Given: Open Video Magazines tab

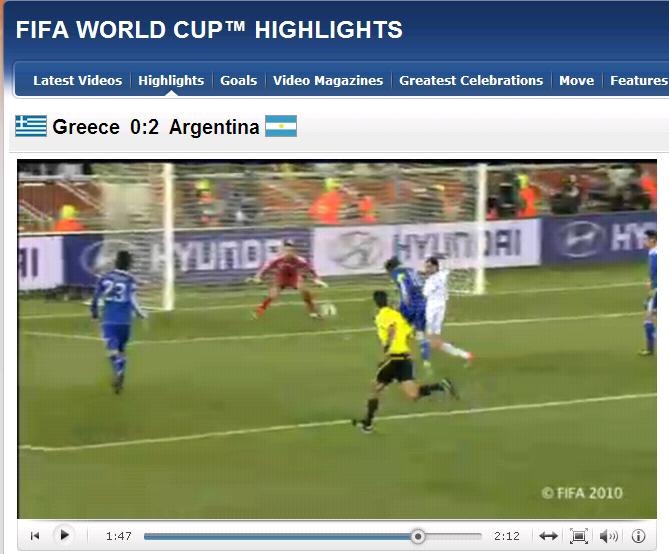Looking at the screenshot, I should click(328, 80).
